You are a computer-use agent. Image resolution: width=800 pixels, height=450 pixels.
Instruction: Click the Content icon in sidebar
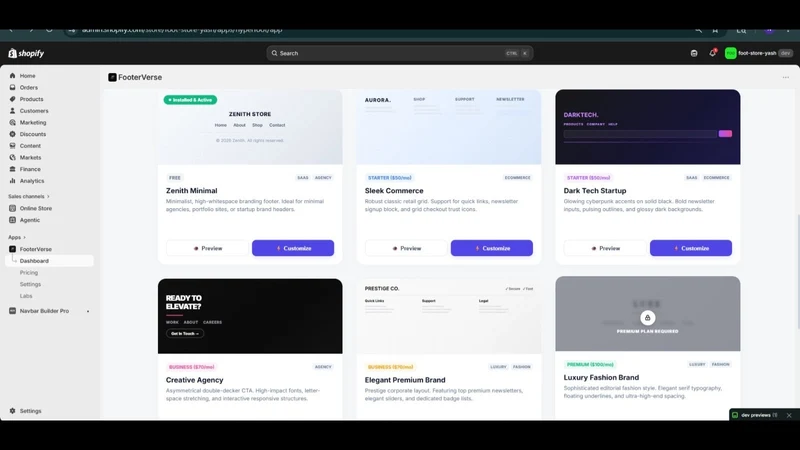pos(12,146)
